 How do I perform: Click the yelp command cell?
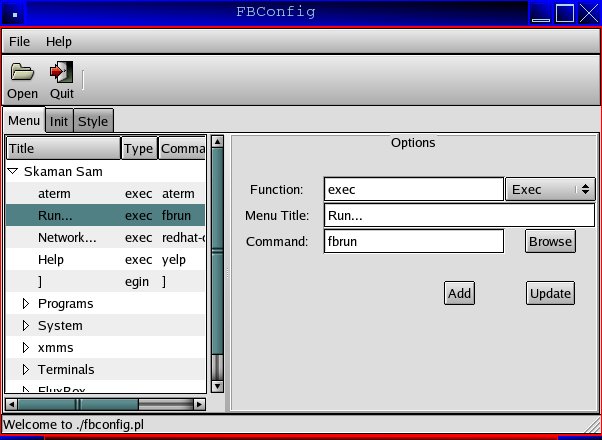pyautogui.click(x=174, y=260)
